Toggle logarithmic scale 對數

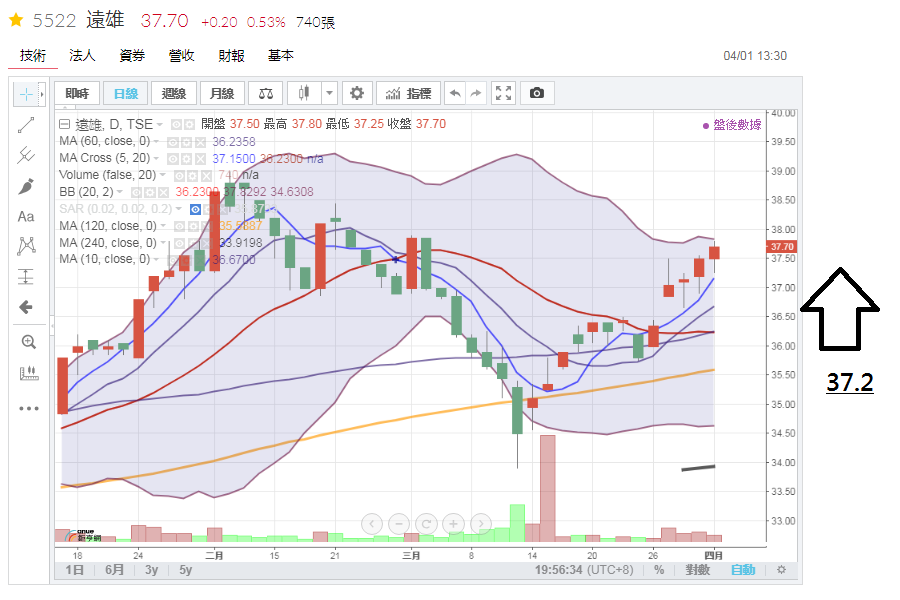[697, 570]
